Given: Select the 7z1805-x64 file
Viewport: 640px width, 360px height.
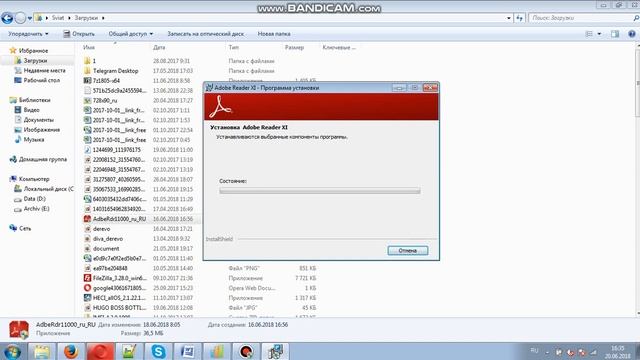Looking at the screenshot, I should point(102,80).
